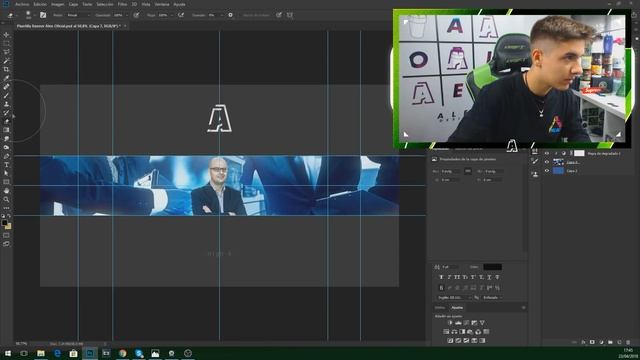Toggle strikethrough in Character panel
This screenshot has width=640, height=360.
click(497, 277)
